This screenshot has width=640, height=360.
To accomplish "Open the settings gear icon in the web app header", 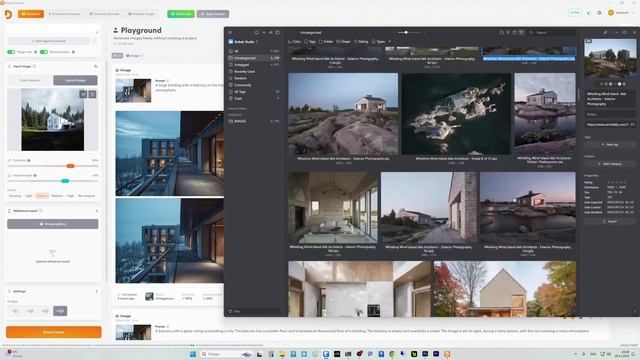I will [x=599, y=13].
